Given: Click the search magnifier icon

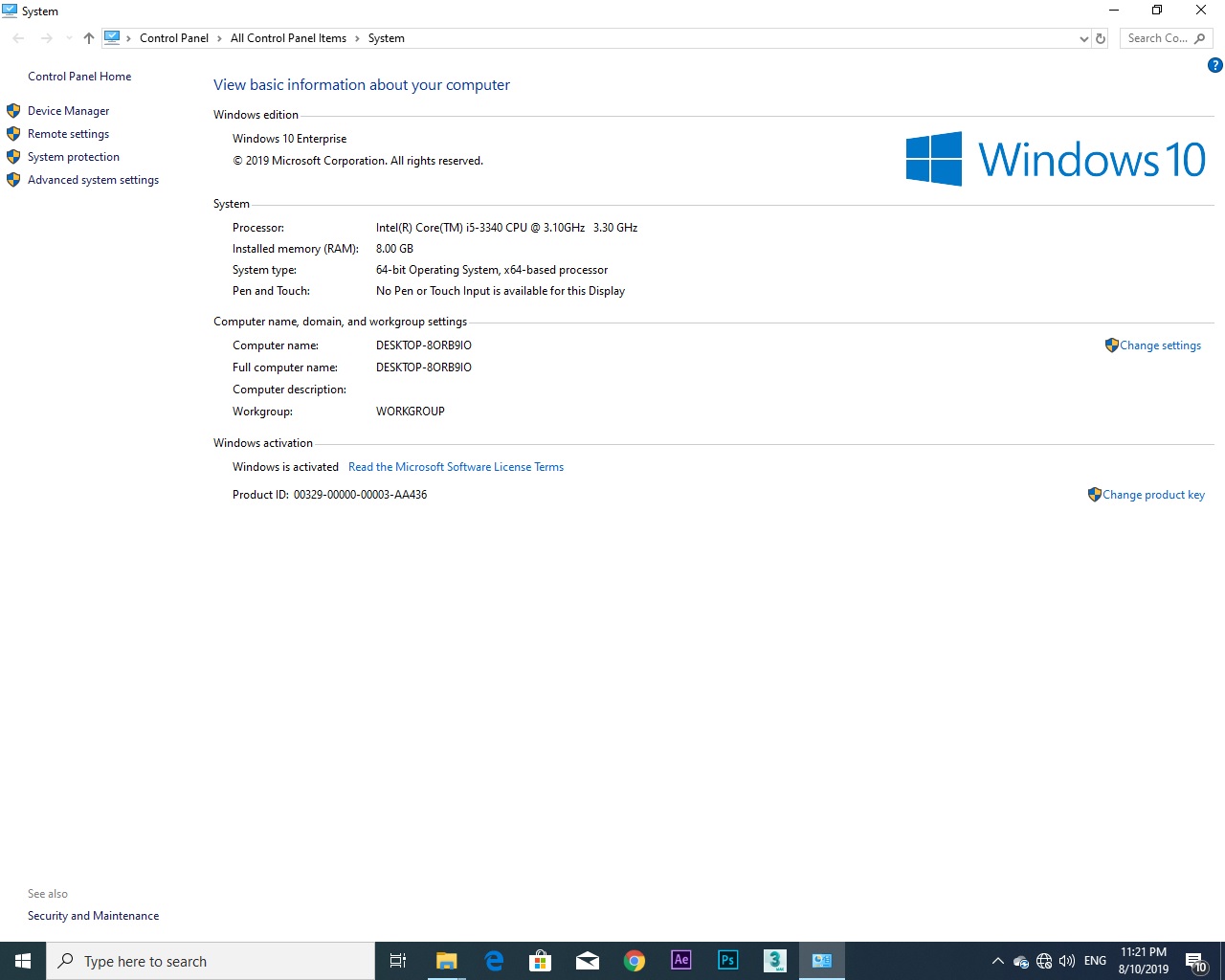Looking at the screenshot, I should click(1200, 38).
